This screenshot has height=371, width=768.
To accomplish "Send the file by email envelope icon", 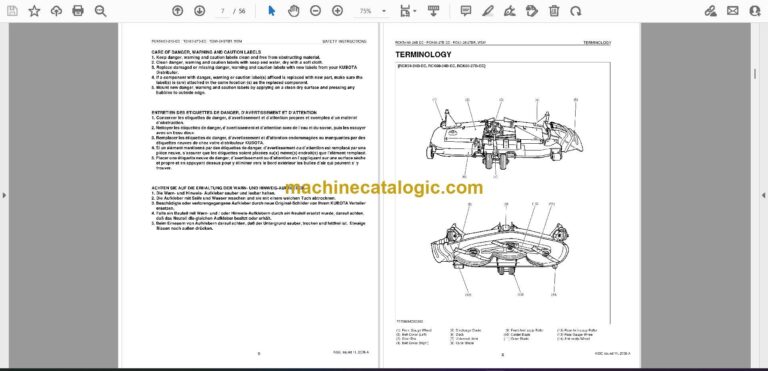I will pyautogui.click(x=733, y=11).
